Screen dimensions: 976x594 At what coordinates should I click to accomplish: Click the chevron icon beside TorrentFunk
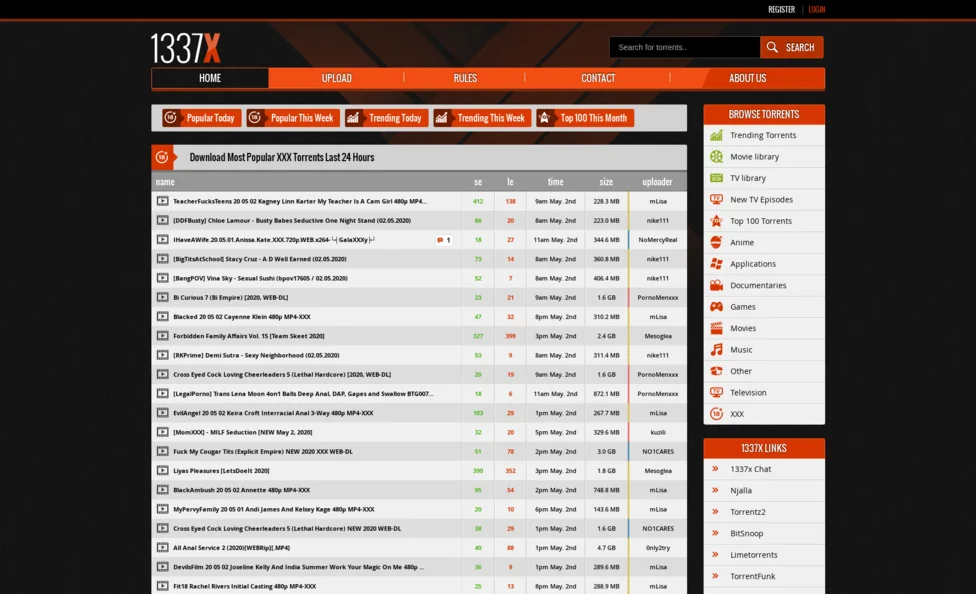pyautogui.click(x=715, y=576)
